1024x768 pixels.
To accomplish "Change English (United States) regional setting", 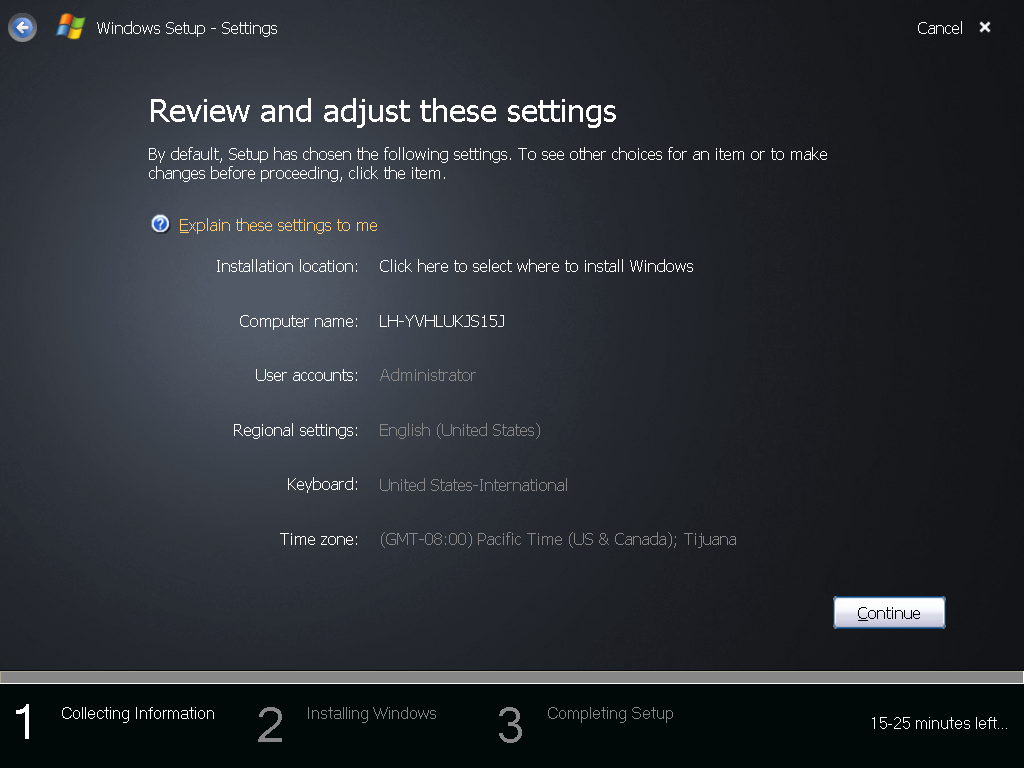I will [x=460, y=430].
